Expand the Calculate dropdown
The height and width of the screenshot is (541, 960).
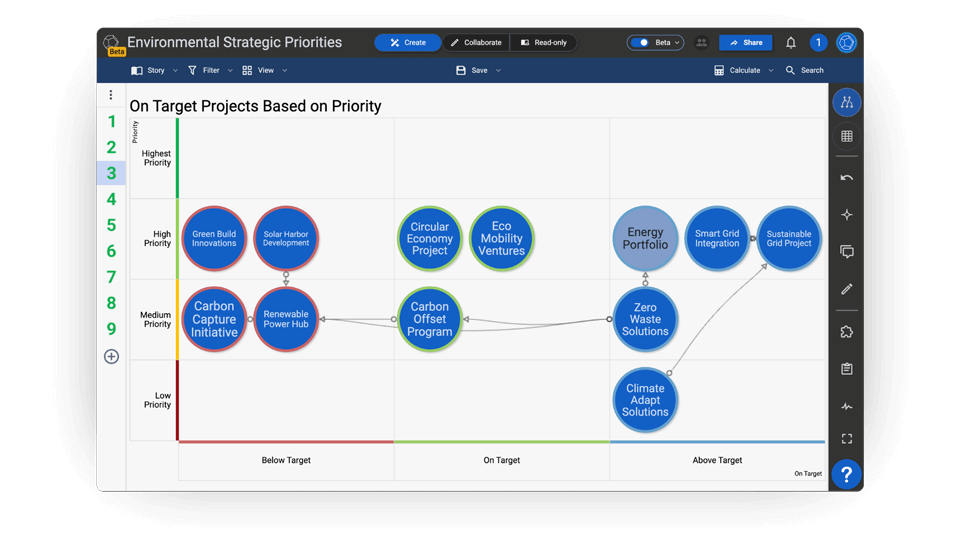point(744,71)
